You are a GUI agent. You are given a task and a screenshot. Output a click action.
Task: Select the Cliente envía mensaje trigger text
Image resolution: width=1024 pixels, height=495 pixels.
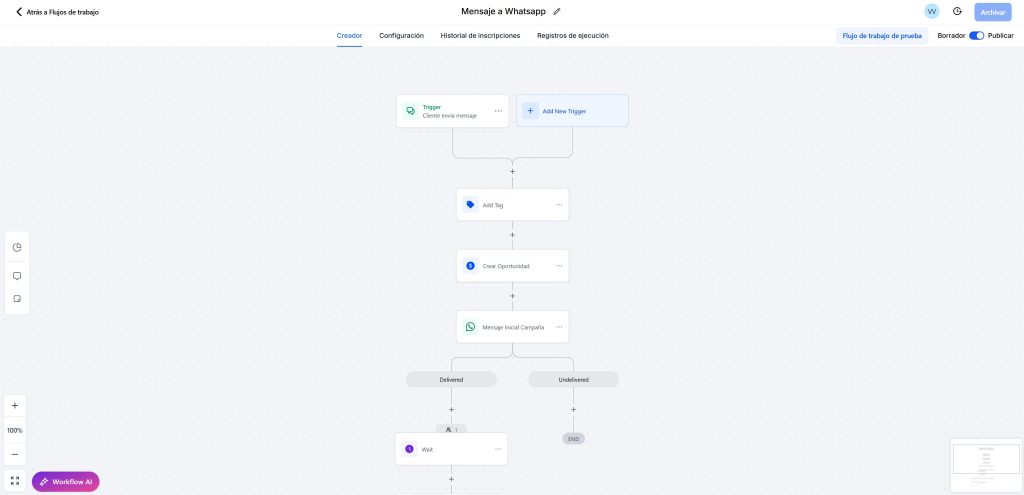coord(449,116)
